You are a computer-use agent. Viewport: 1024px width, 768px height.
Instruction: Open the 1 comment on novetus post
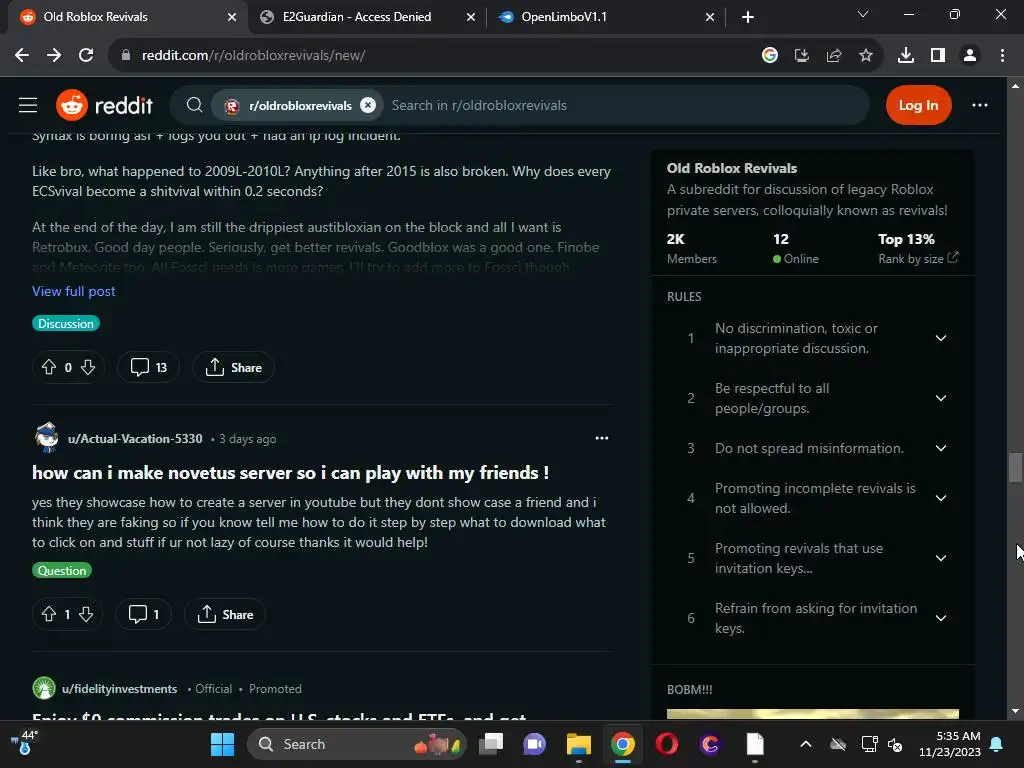point(144,615)
